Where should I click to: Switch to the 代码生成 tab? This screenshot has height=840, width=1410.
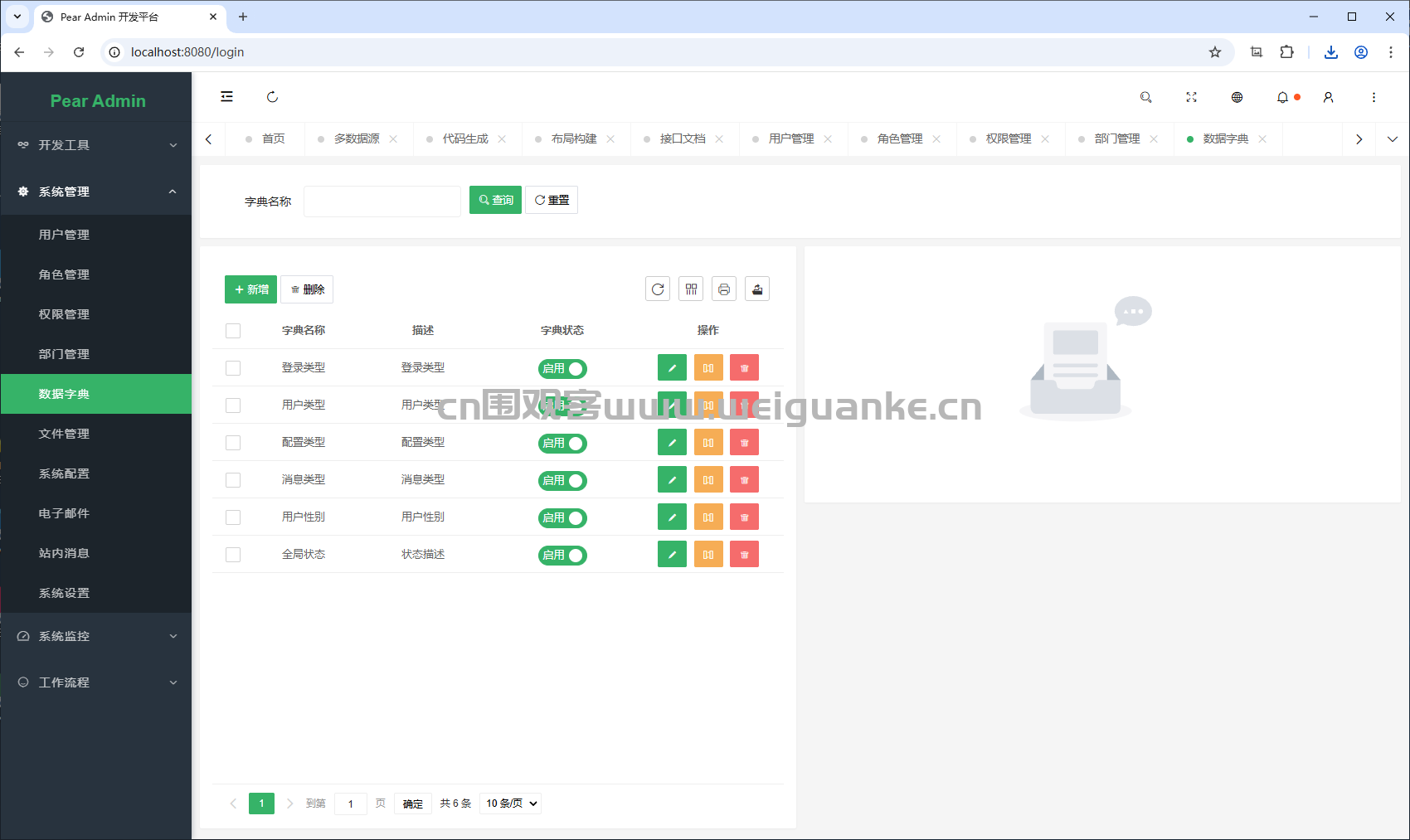[465, 138]
